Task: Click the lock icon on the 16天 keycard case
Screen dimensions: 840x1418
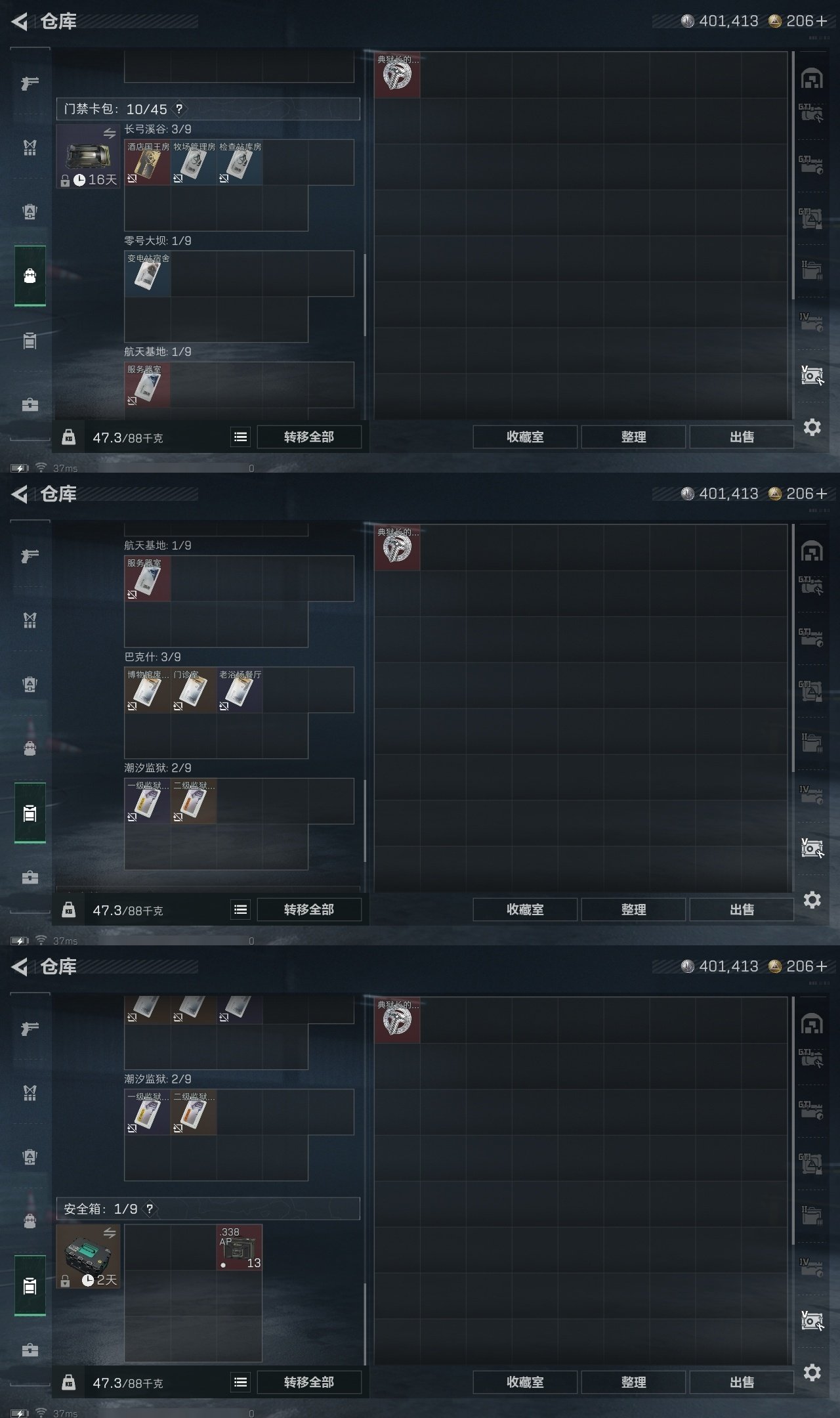Action: point(65,181)
